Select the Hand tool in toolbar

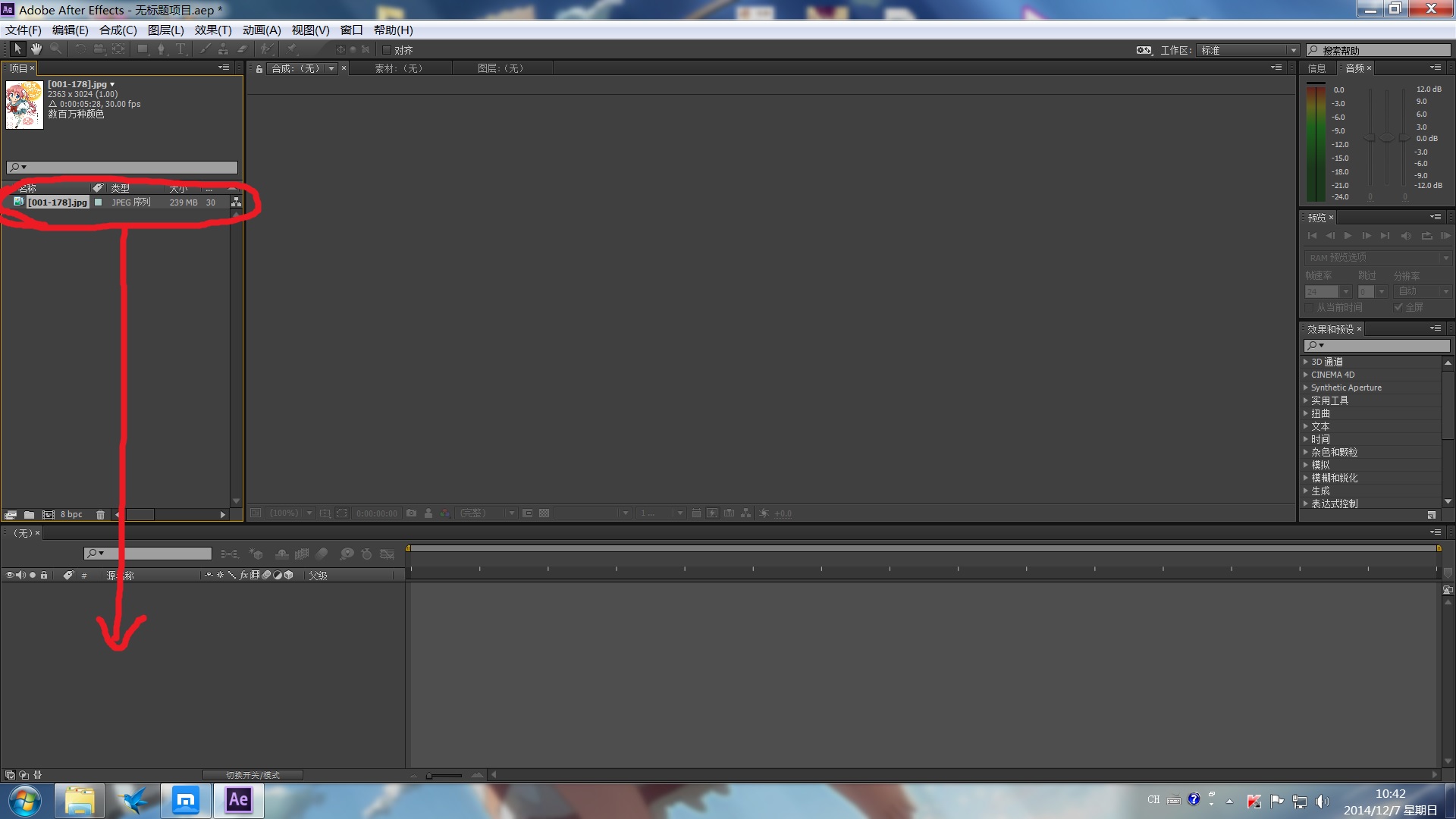click(36, 49)
